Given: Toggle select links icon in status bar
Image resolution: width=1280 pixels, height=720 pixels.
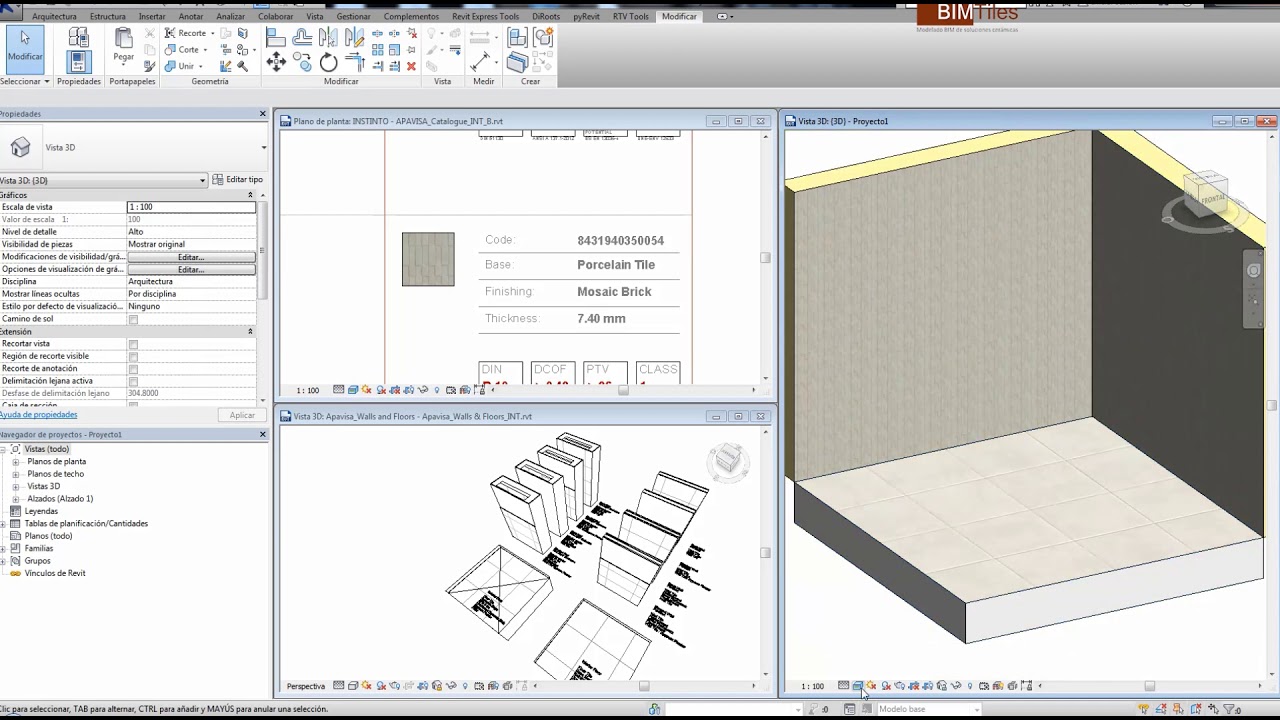Looking at the screenshot, I should pyautogui.click(x=1143, y=709).
